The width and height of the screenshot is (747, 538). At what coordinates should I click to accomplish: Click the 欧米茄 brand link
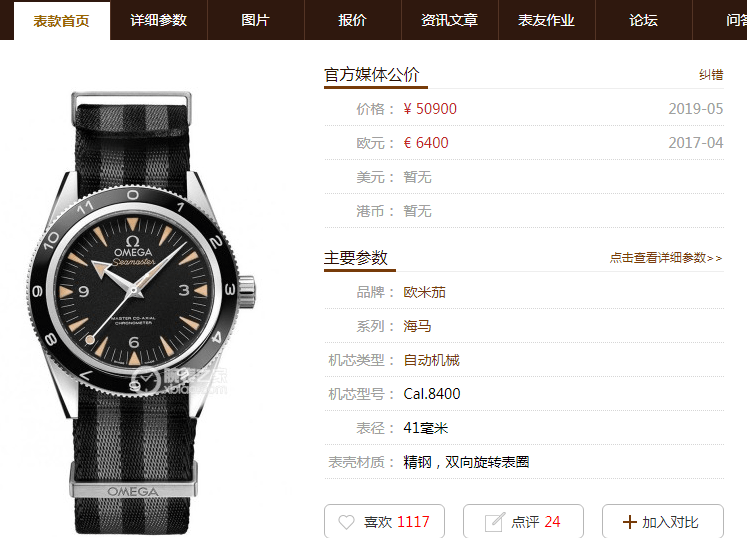tap(424, 292)
